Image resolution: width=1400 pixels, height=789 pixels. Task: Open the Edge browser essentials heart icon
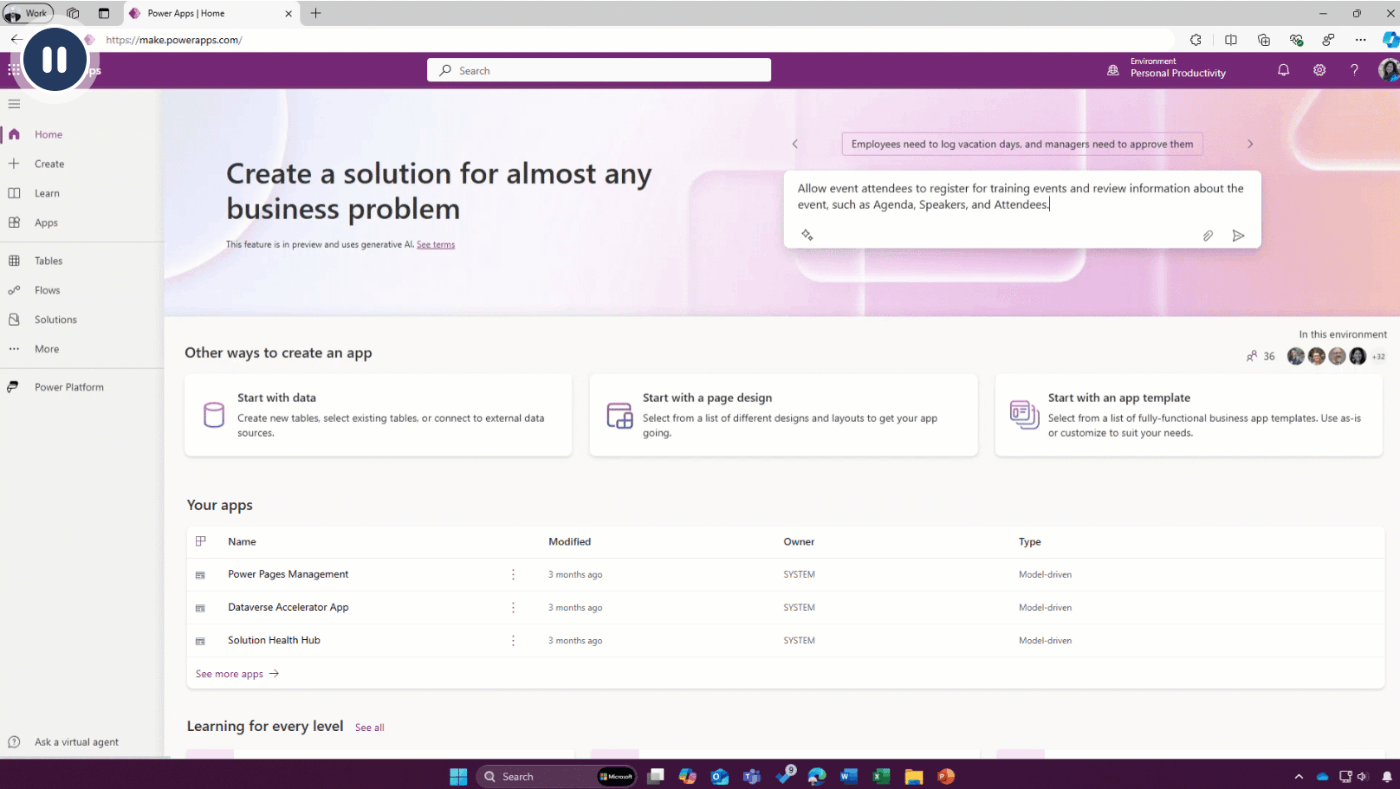[x=1296, y=40]
